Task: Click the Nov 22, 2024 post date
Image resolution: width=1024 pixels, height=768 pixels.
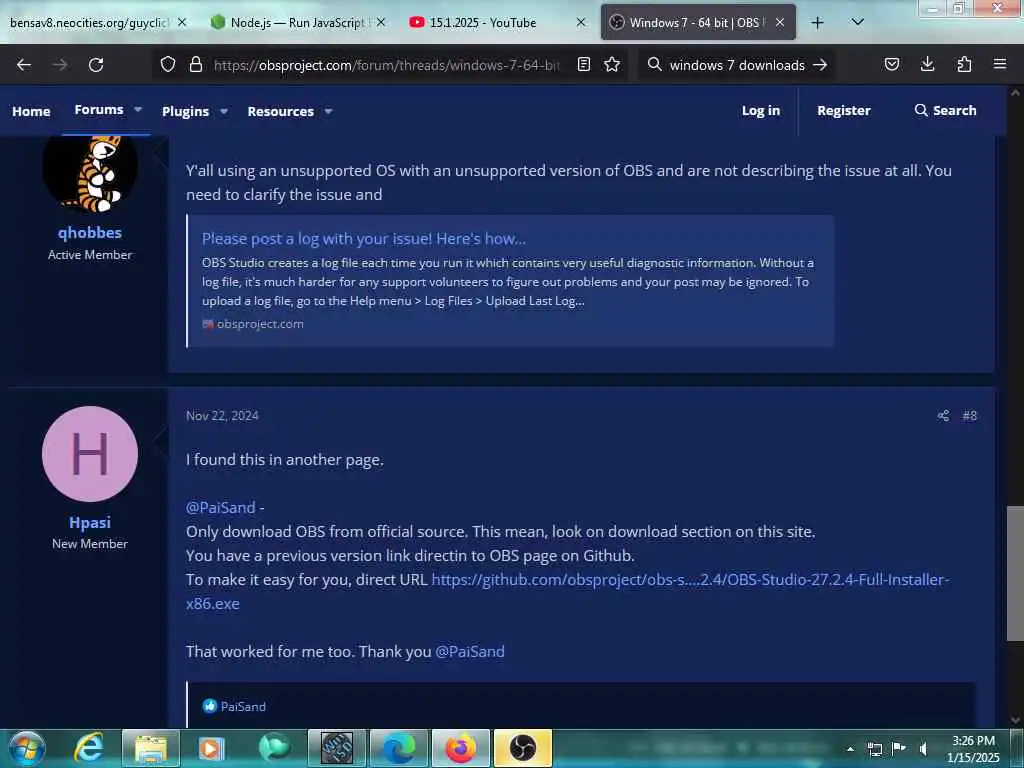Action: pyautogui.click(x=222, y=416)
